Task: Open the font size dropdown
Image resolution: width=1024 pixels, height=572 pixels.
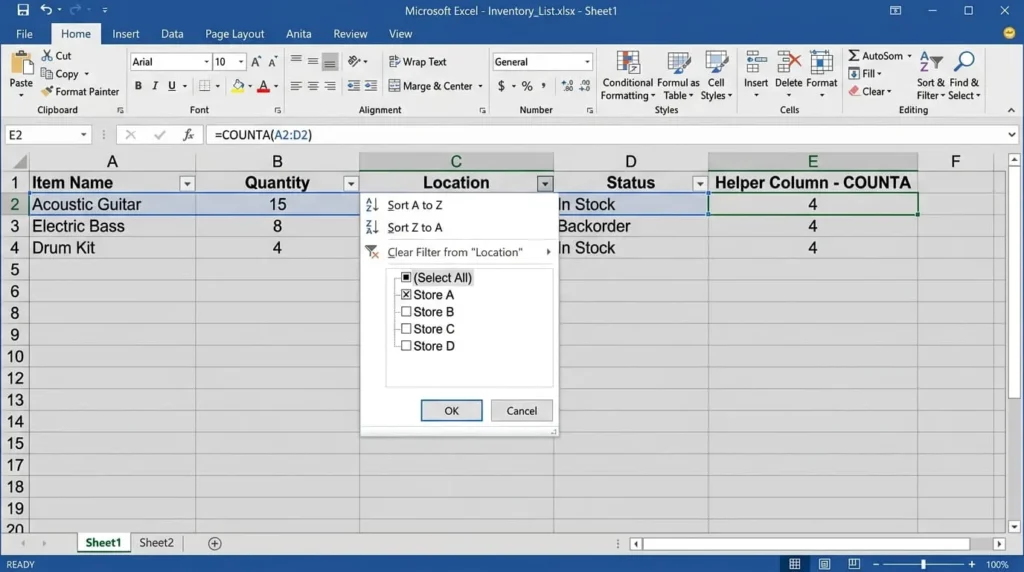Action: pos(241,61)
